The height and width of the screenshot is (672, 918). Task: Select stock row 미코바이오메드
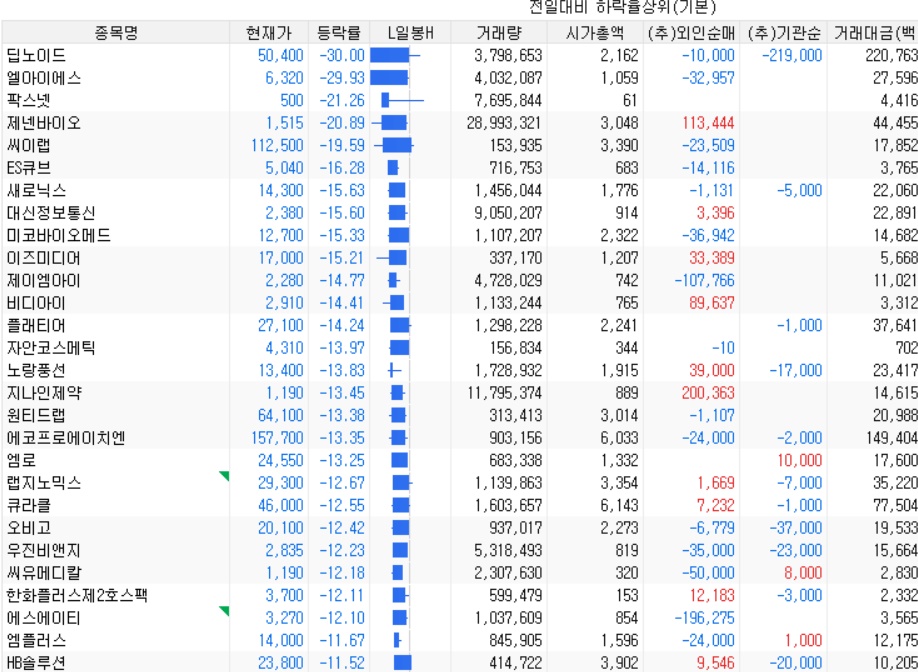(x=459, y=235)
